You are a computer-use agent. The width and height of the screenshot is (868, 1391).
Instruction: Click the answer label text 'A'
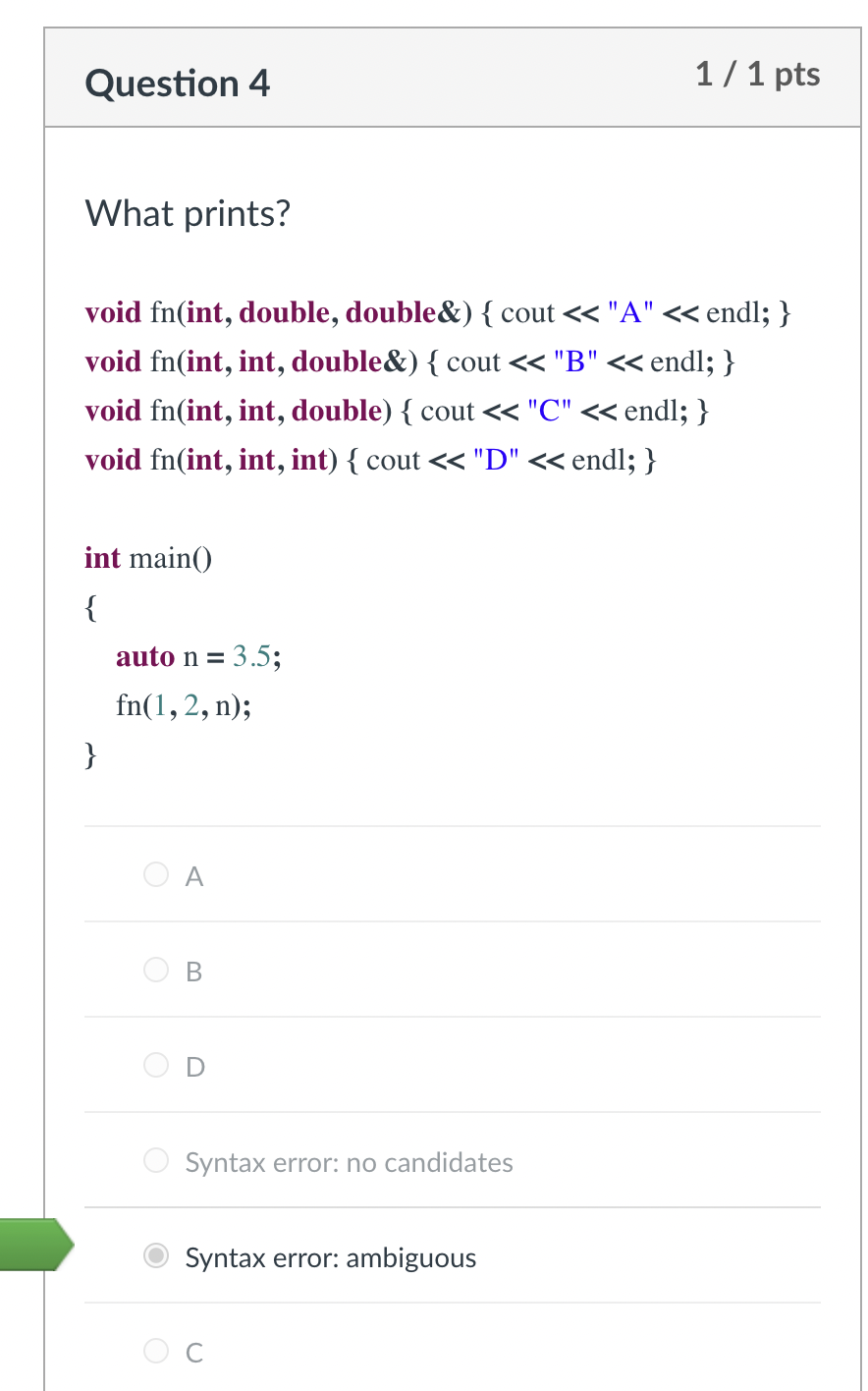point(193,875)
